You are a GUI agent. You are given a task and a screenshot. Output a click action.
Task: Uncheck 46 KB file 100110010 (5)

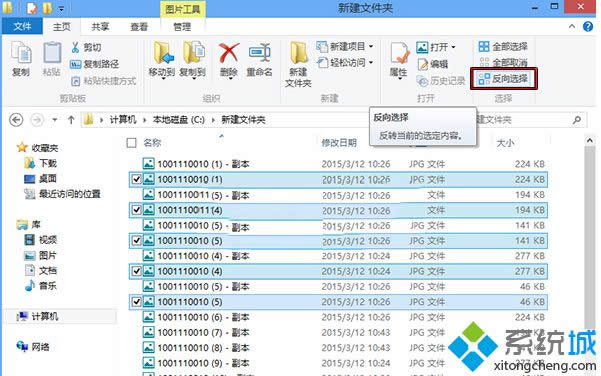[x=136, y=302]
